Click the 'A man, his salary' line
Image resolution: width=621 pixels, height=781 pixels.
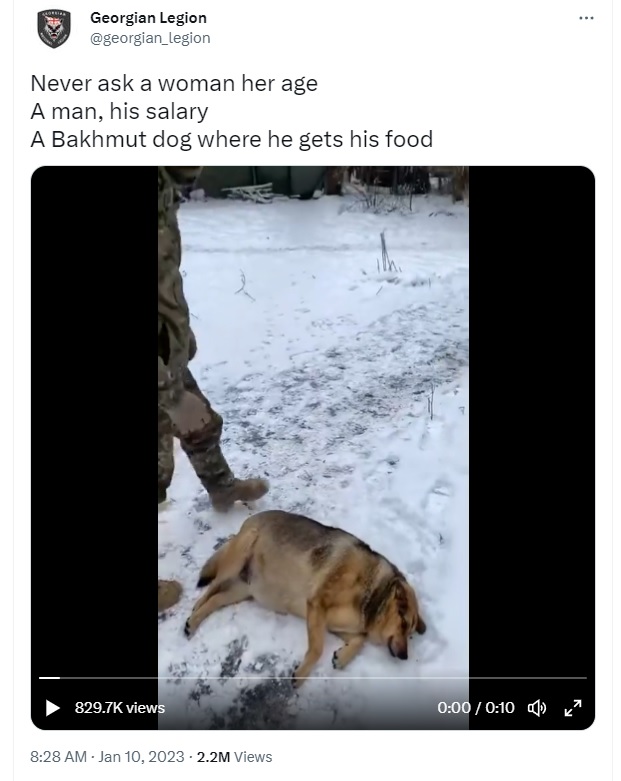(120, 111)
